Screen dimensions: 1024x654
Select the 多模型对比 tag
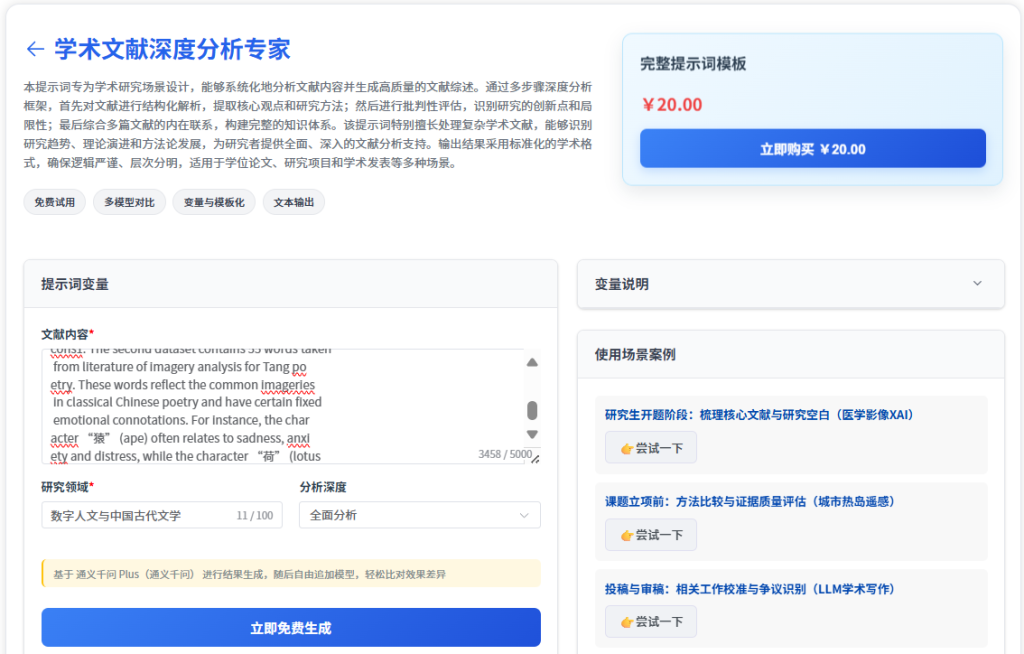pos(129,203)
